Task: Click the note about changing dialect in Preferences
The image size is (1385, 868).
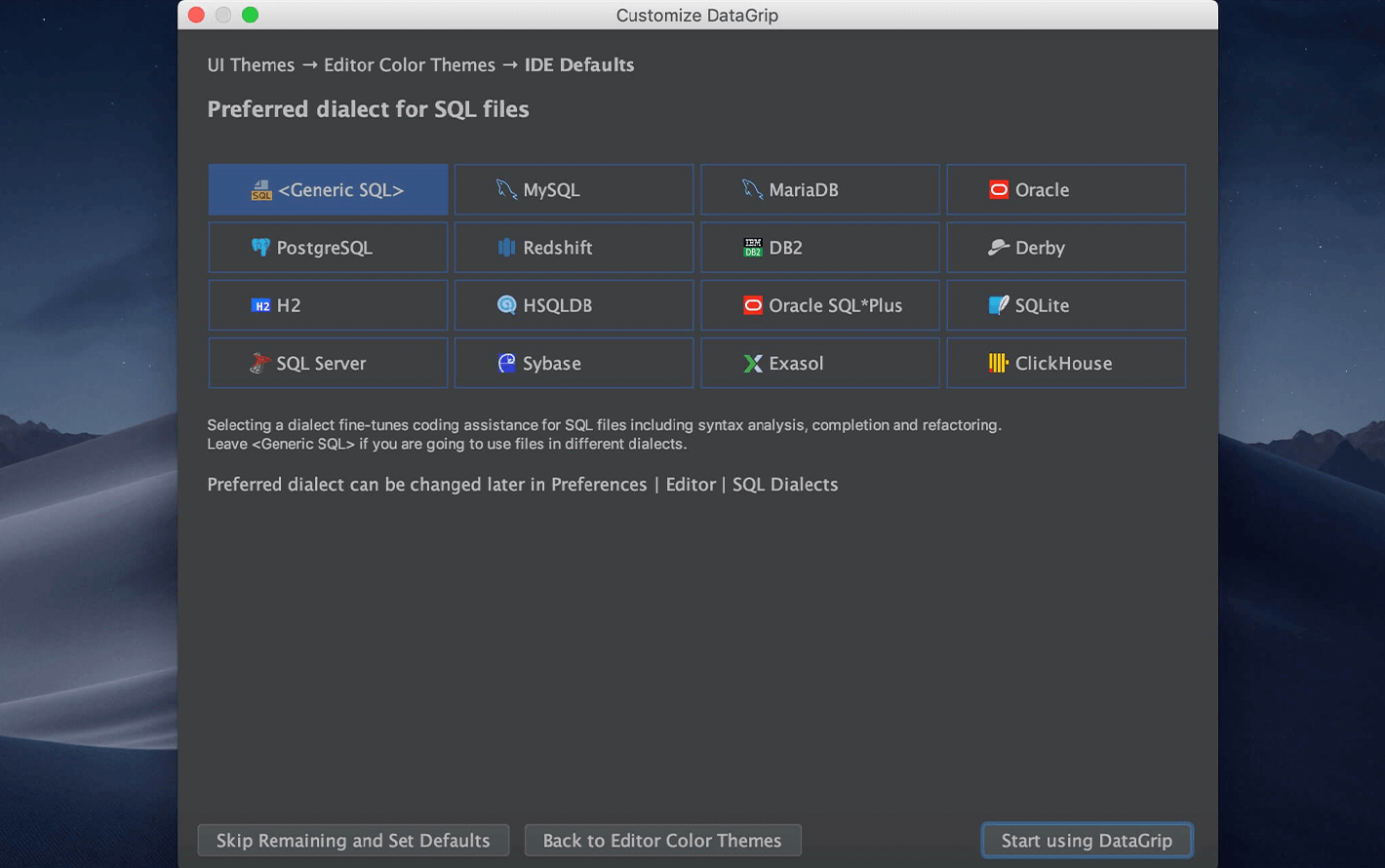Action: pos(523,484)
